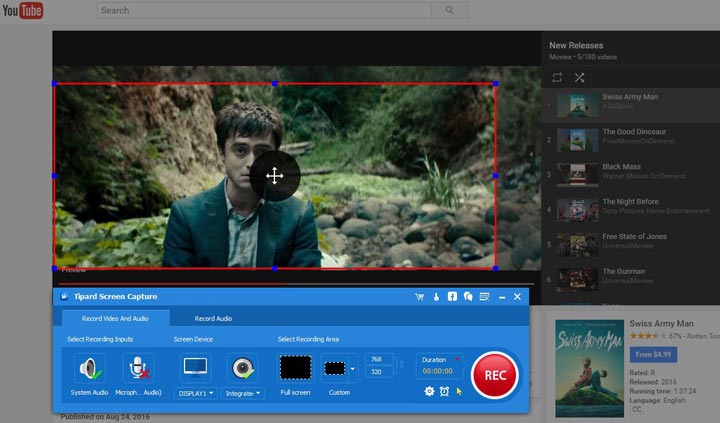
Task: Open Black Mass playlist entry
Action: click(630, 175)
